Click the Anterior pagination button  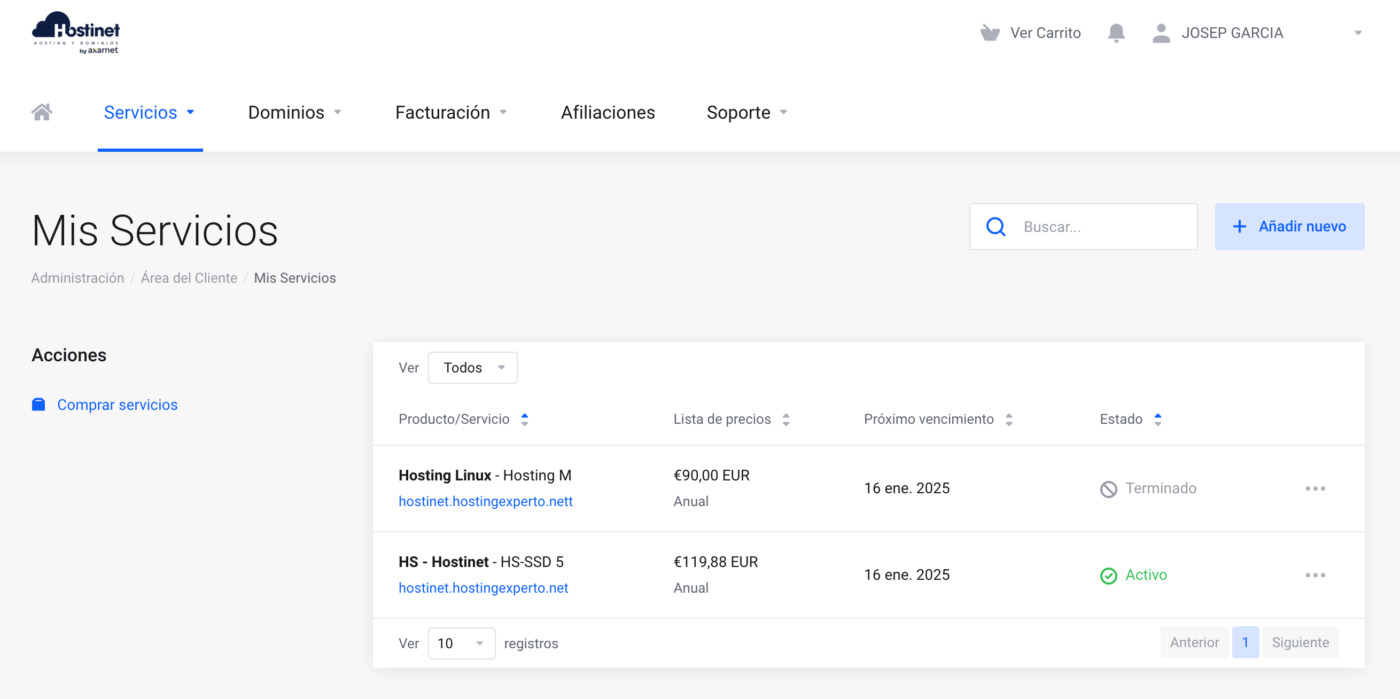point(1195,643)
